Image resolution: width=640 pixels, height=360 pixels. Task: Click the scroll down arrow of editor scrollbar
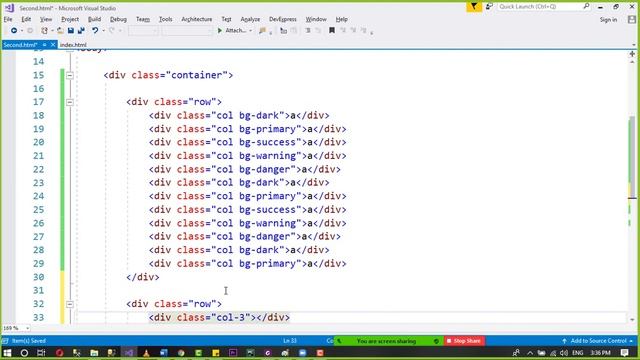click(x=632, y=320)
